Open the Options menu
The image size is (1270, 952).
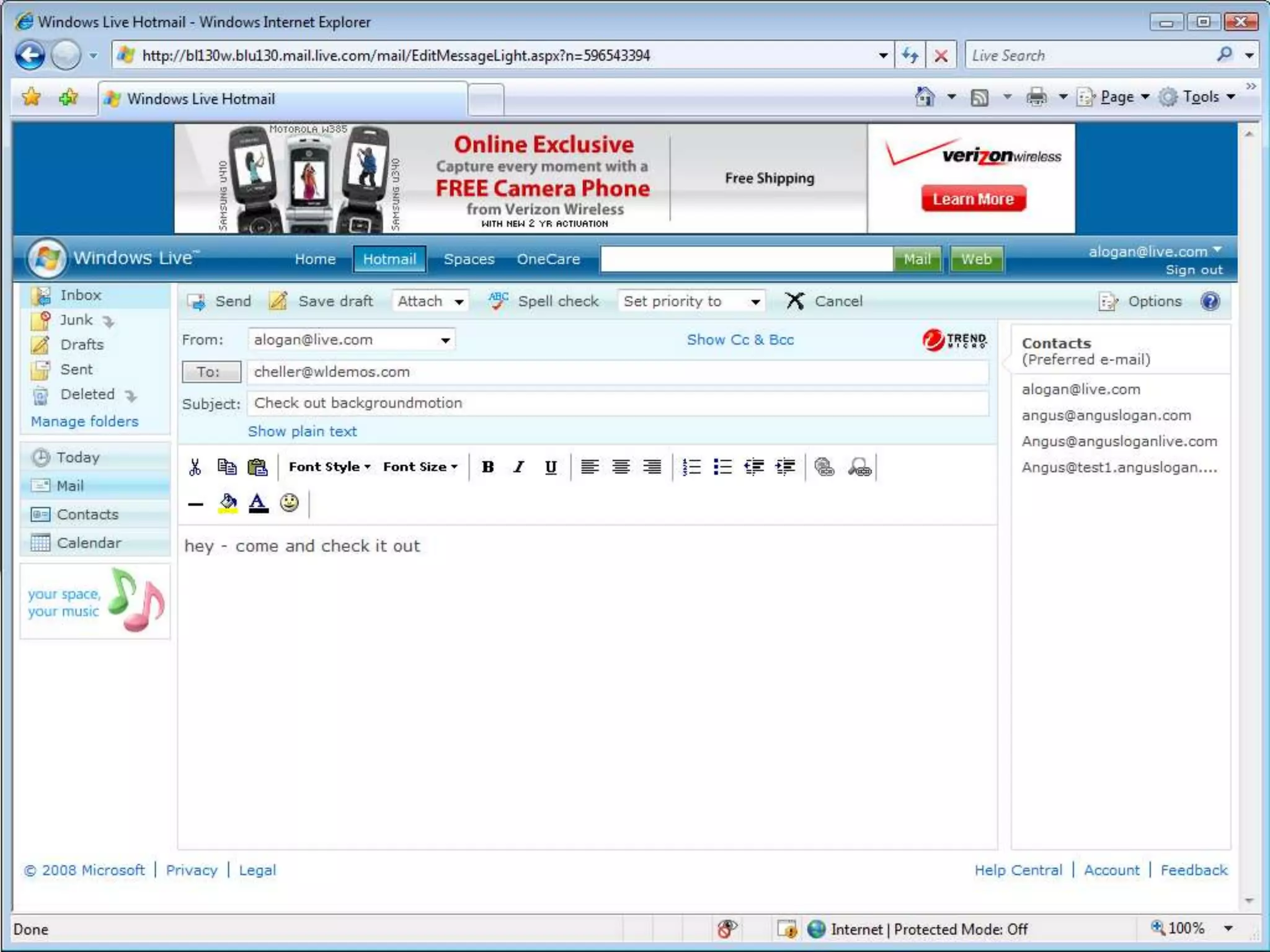[1140, 301]
